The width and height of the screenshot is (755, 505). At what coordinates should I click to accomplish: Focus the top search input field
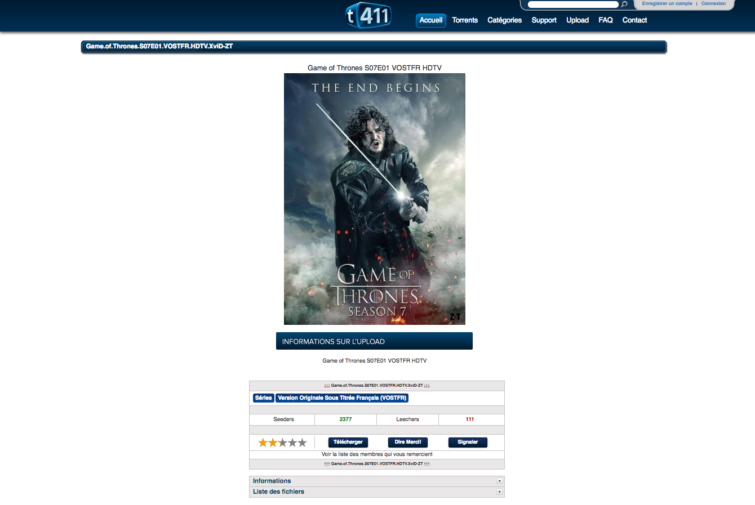click(573, 4)
